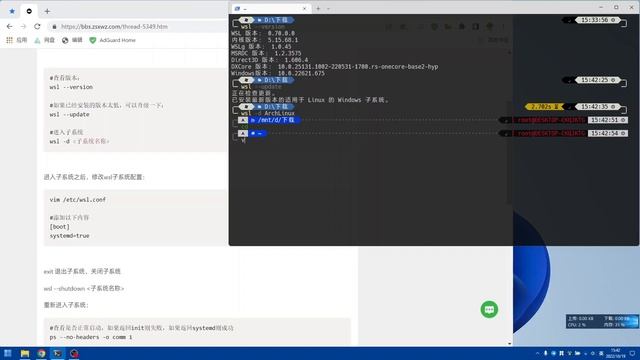Click the microphone tray icon
This screenshot has height=360, width=640.
(546, 353)
